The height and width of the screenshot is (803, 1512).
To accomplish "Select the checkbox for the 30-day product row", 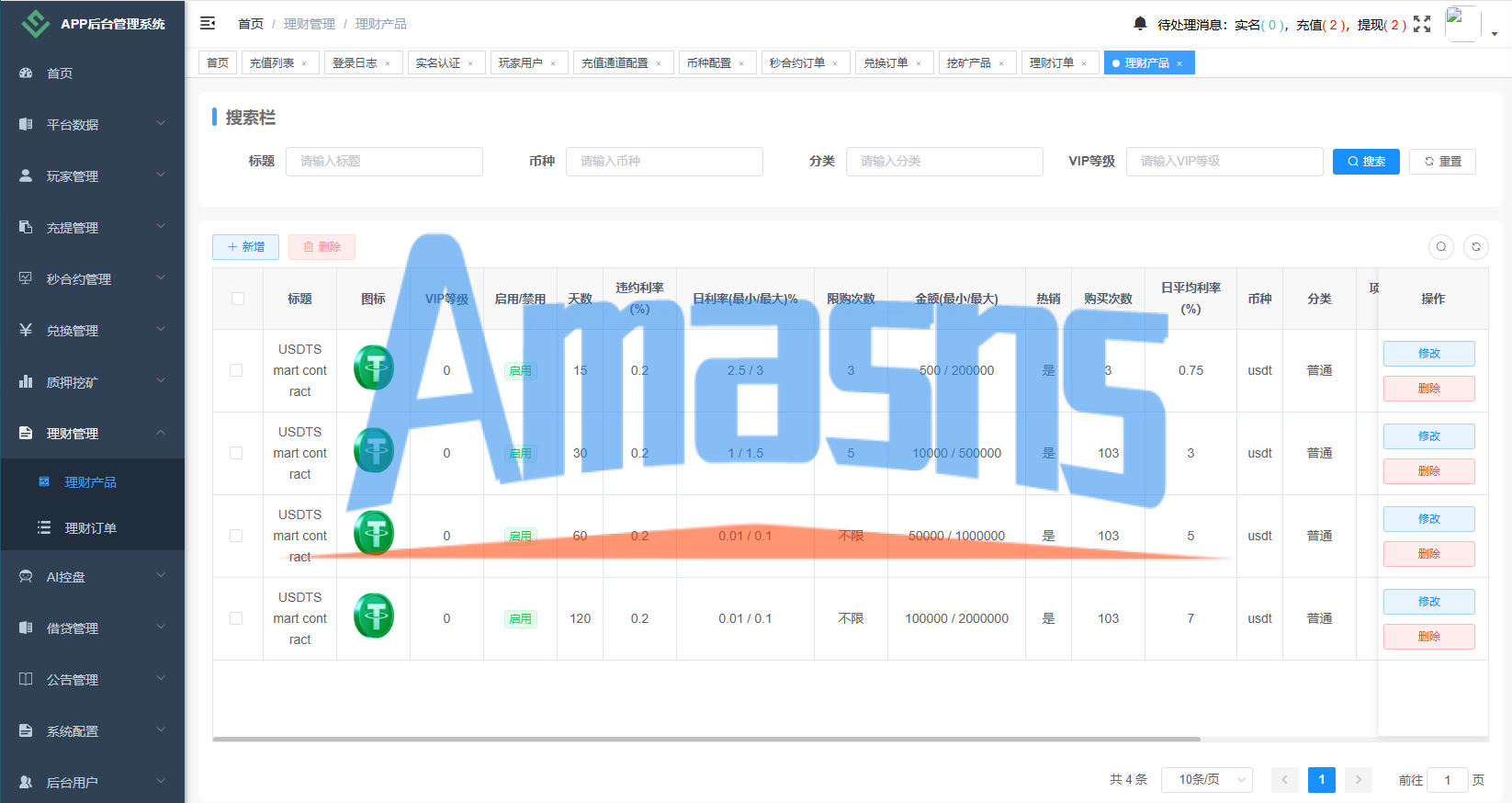I will (236, 453).
